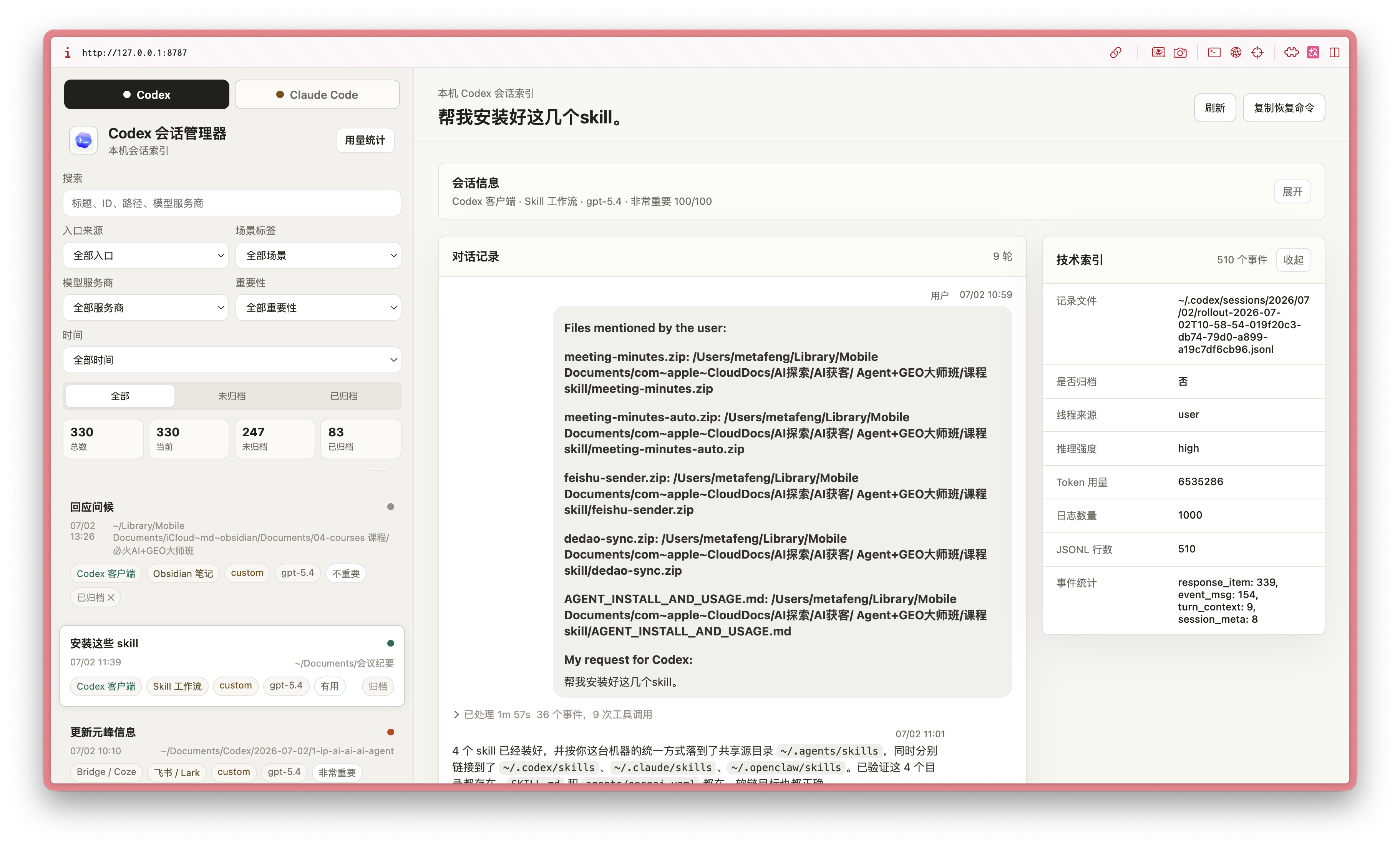Focus the 标题、ID、路径 search field
Image resolution: width=1400 pixels, height=848 pixels.
(x=232, y=203)
